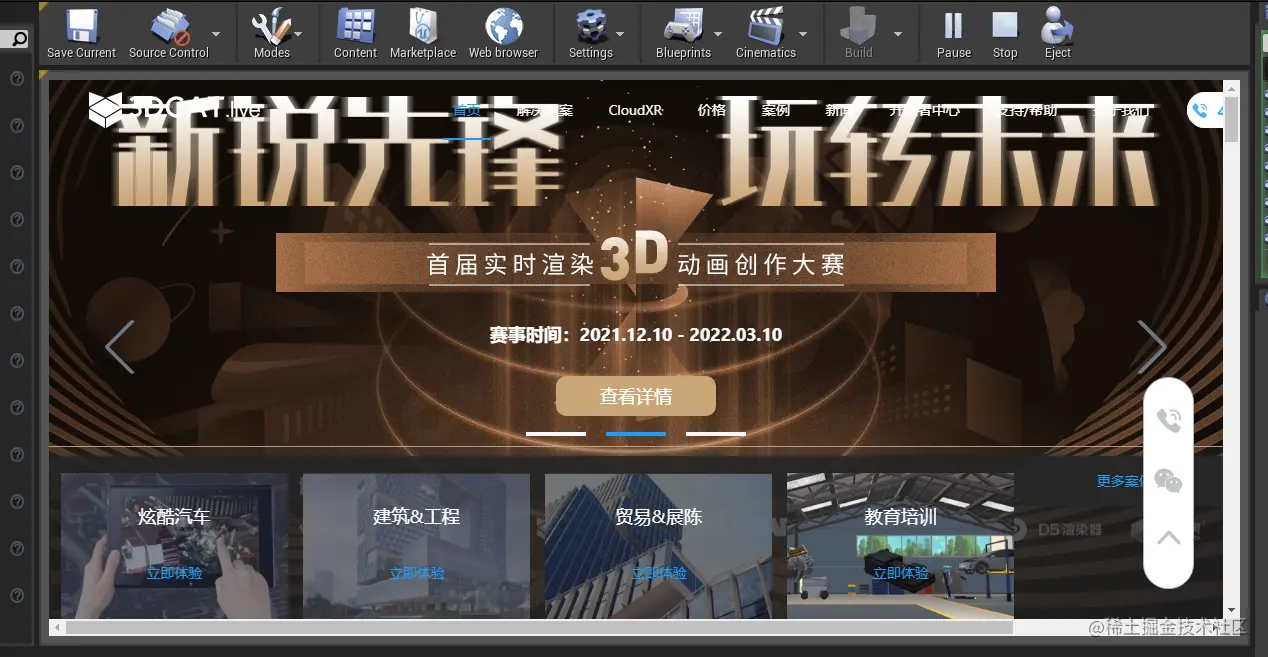Image resolution: width=1268 pixels, height=657 pixels.
Task: Collapse the floating contact widget via up chevron
Action: click(x=1168, y=537)
